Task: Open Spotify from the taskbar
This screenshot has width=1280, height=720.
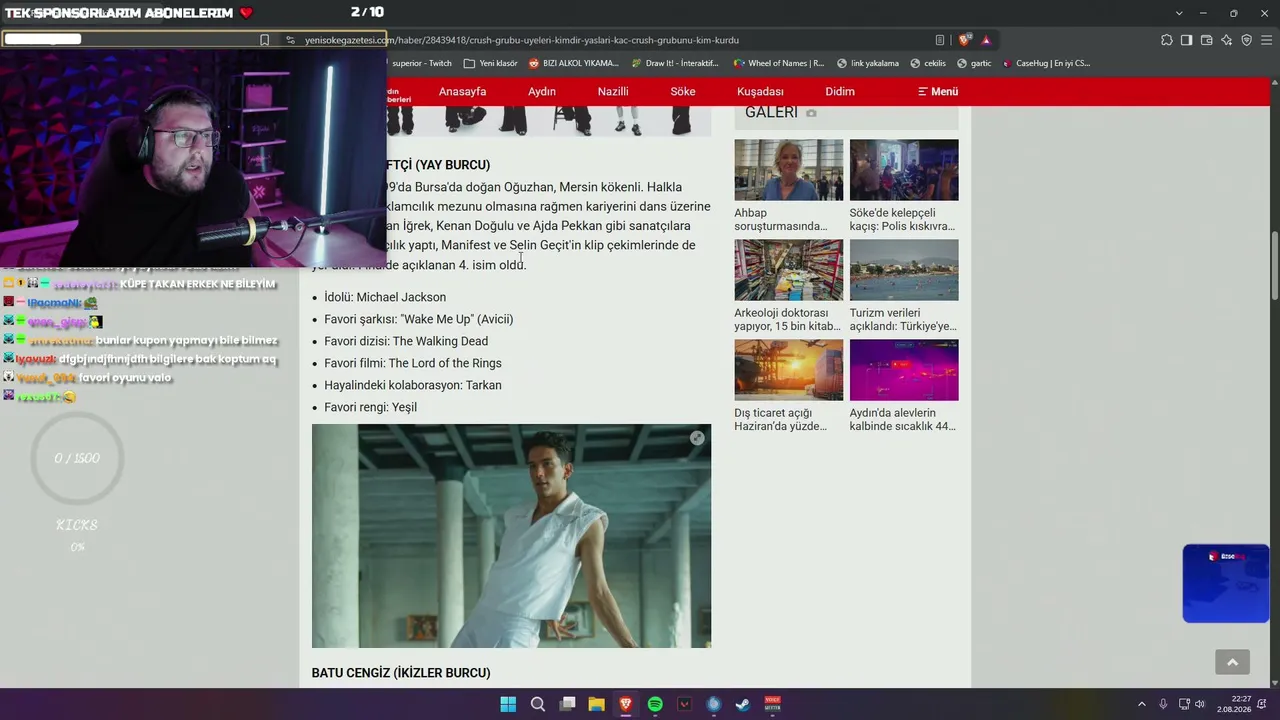Action: pyautogui.click(x=655, y=704)
